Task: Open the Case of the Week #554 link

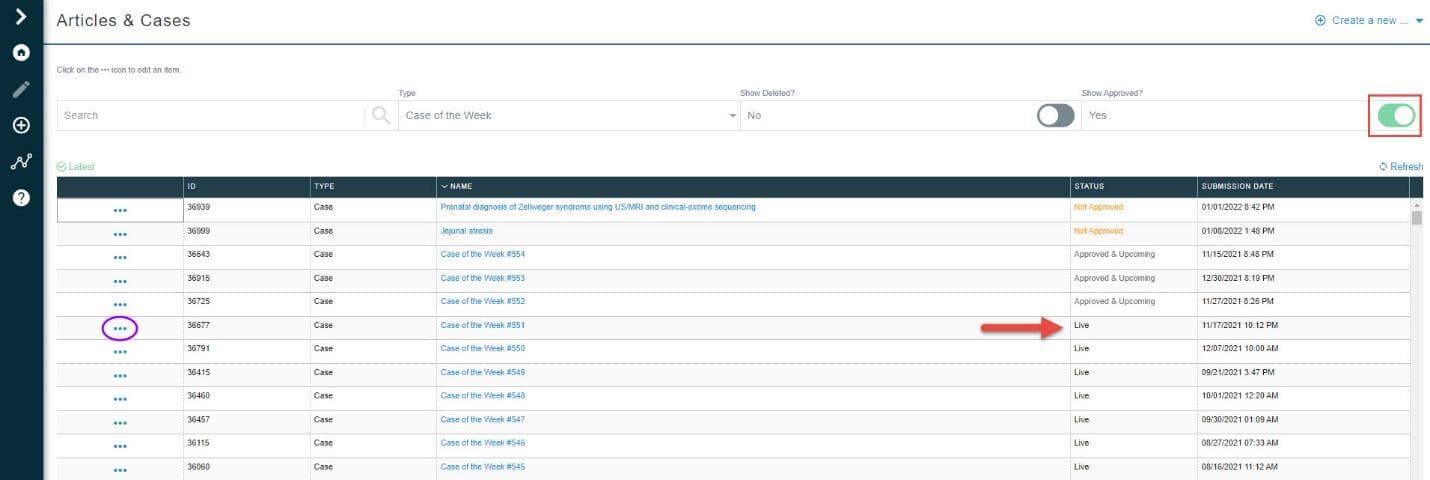Action: [x=482, y=254]
